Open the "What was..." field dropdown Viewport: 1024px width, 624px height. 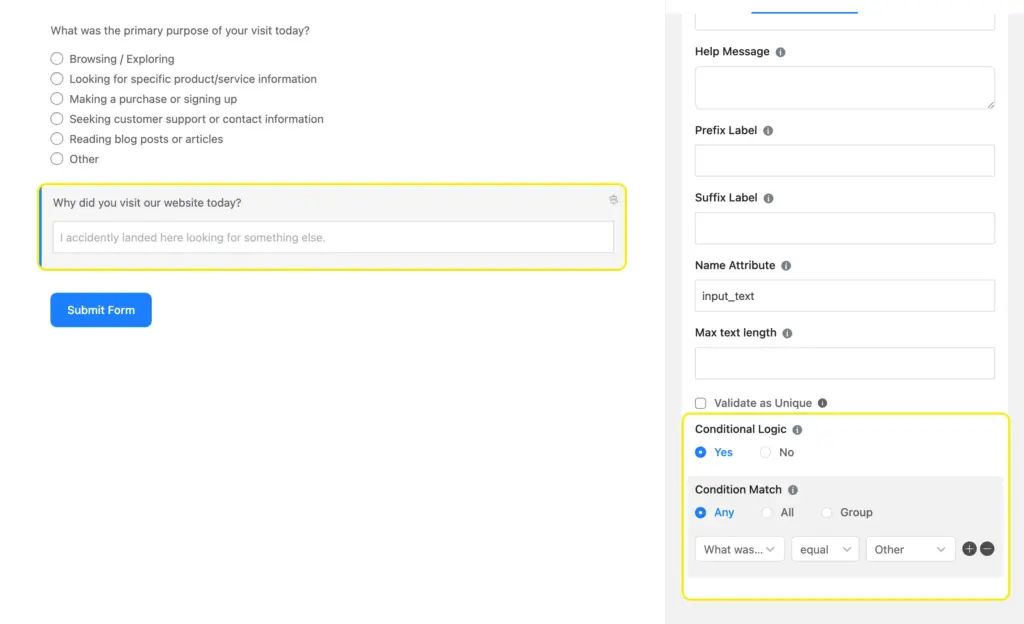click(x=739, y=548)
